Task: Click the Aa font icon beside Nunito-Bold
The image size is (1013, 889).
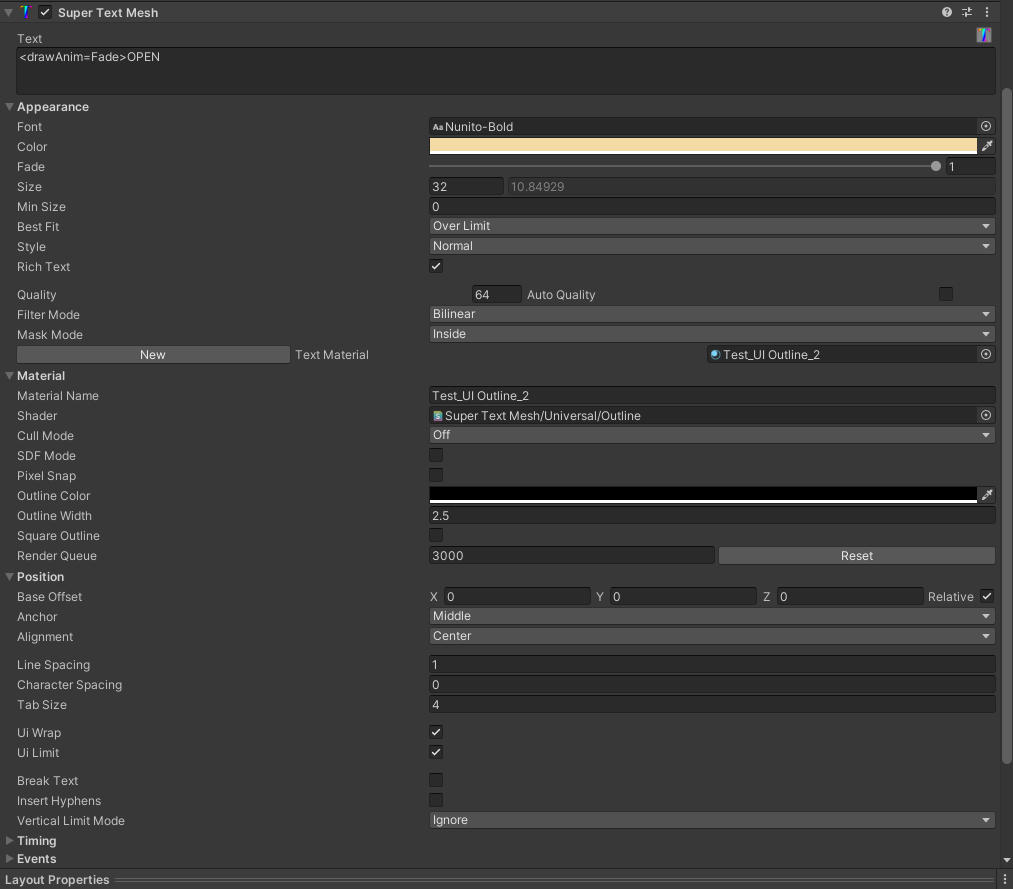Action: coord(437,127)
